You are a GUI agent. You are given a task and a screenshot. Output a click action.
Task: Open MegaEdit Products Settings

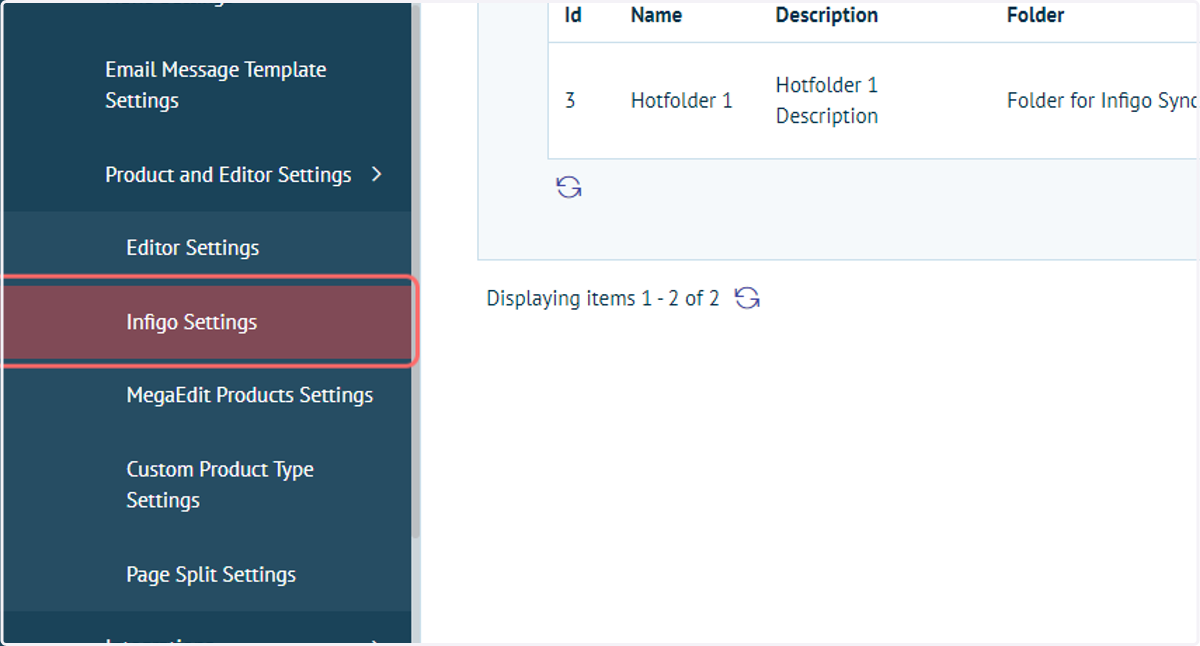(249, 395)
